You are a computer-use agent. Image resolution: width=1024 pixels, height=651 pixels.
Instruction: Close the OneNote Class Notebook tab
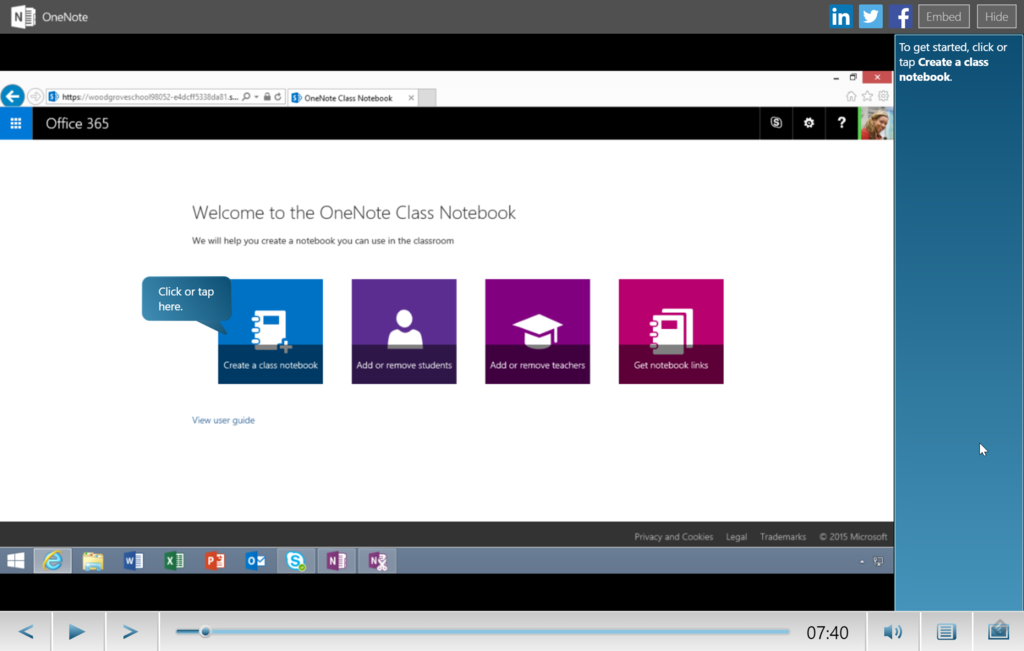pos(411,98)
